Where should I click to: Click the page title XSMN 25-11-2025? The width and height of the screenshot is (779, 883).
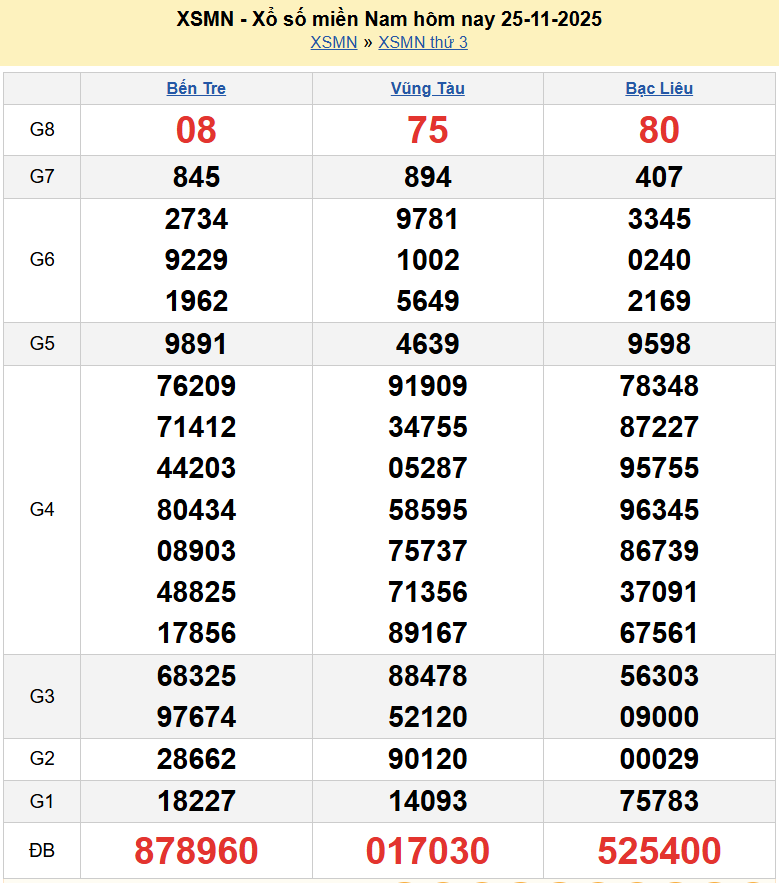(x=389, y=19)
